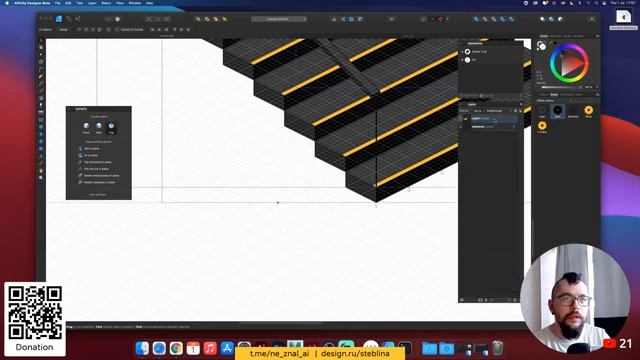Image resolution: width=640 pixels, height=360 pixels.
Task: Click the boolean Xor operation icon
Action: 502,19
